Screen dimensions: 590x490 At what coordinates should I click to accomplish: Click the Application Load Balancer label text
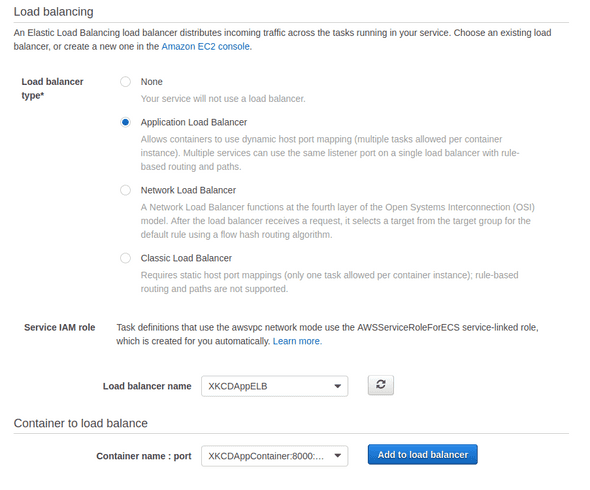(x=194, y=122)
